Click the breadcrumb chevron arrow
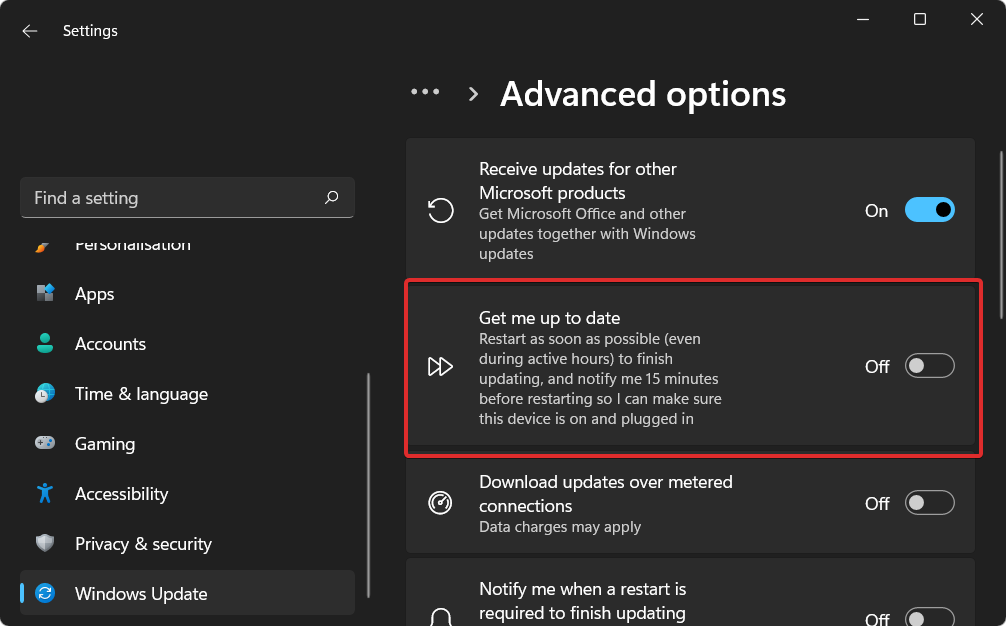The image size is (1006, 626). click(473, 94)
